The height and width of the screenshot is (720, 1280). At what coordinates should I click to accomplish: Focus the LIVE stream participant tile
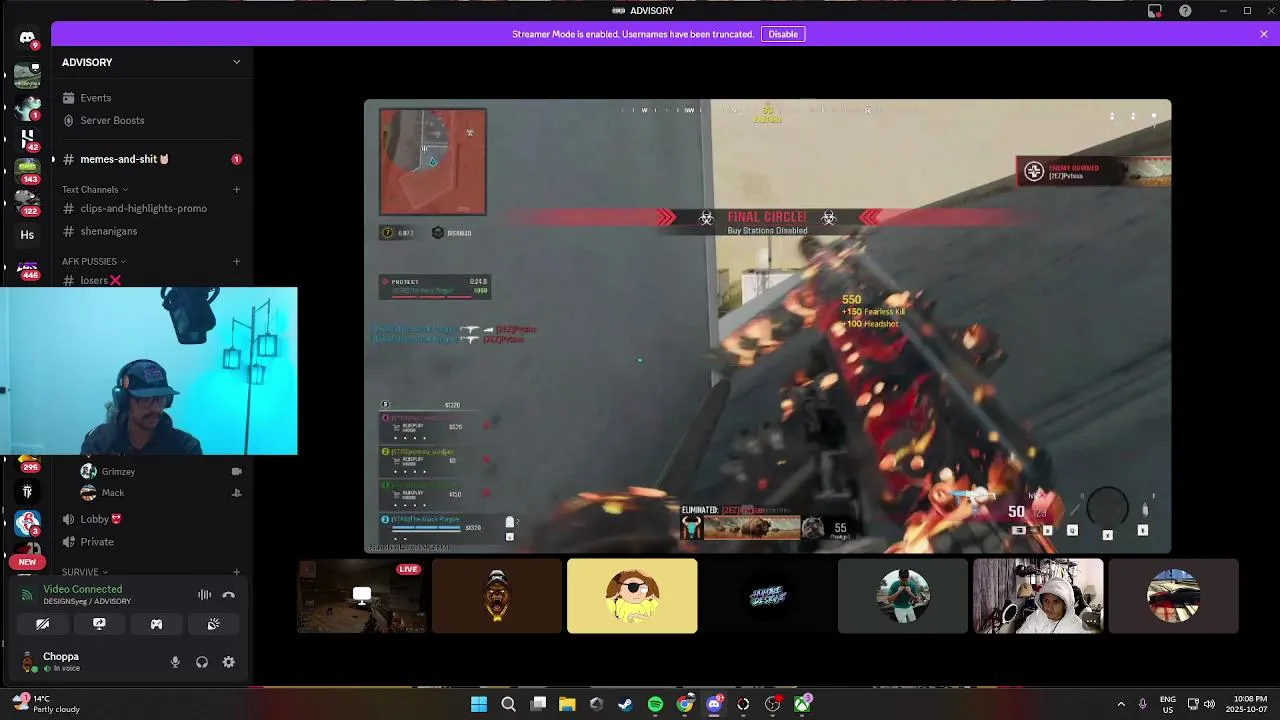[x=362, y=596]
